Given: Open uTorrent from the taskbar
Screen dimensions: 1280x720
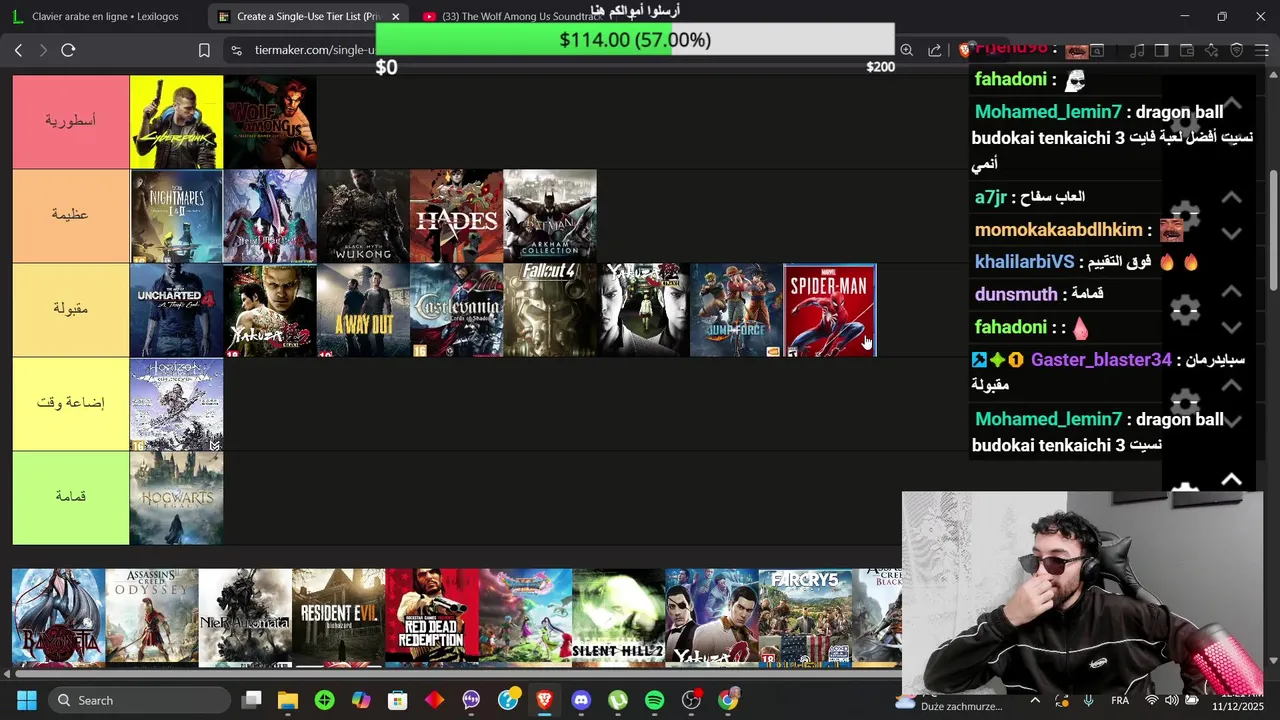Looking at the screenshot, I should 618,700.
